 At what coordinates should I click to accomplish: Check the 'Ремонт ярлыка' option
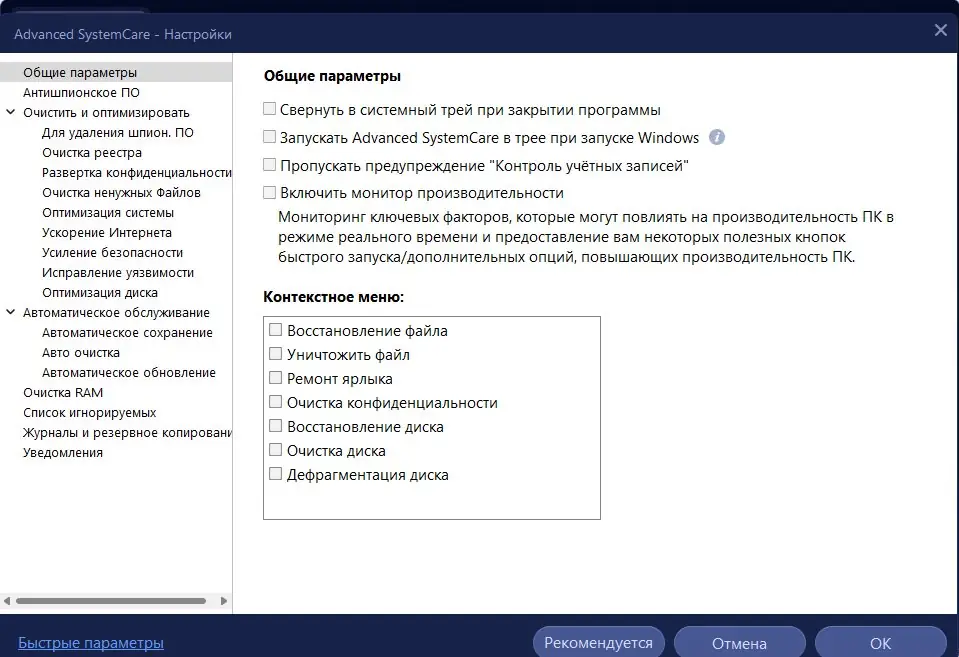275,377
